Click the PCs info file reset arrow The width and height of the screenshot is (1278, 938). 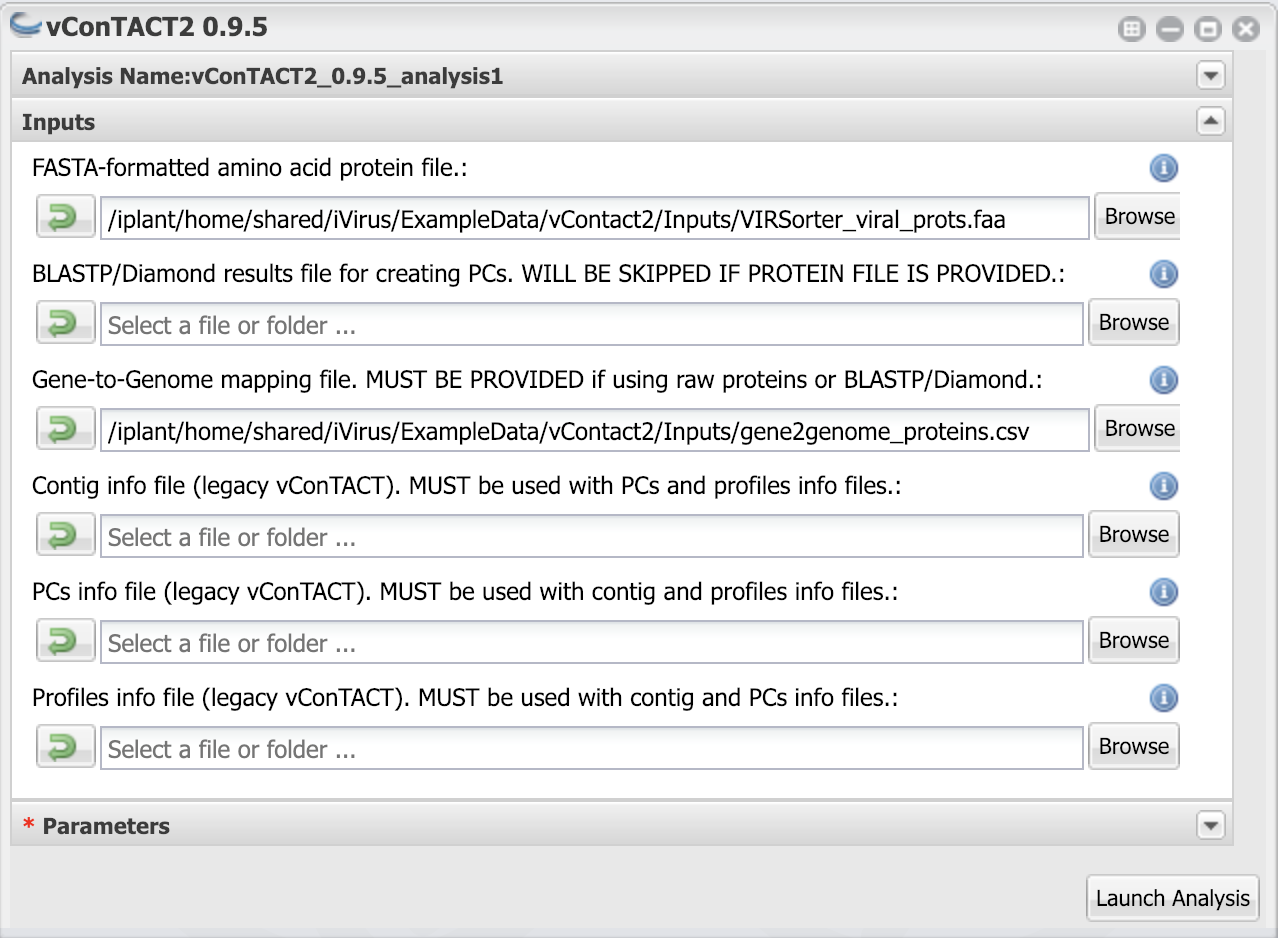[x=64, y=640]
